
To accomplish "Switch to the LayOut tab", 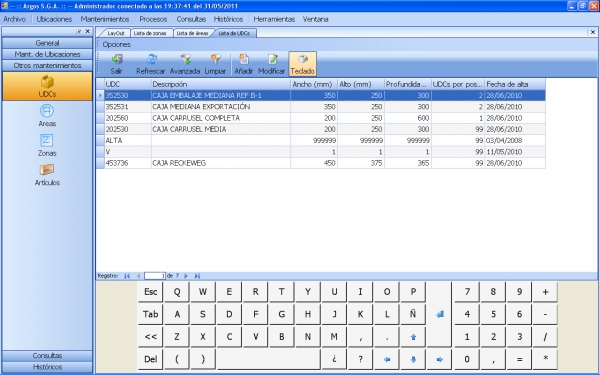I will [x=116, y=33].
